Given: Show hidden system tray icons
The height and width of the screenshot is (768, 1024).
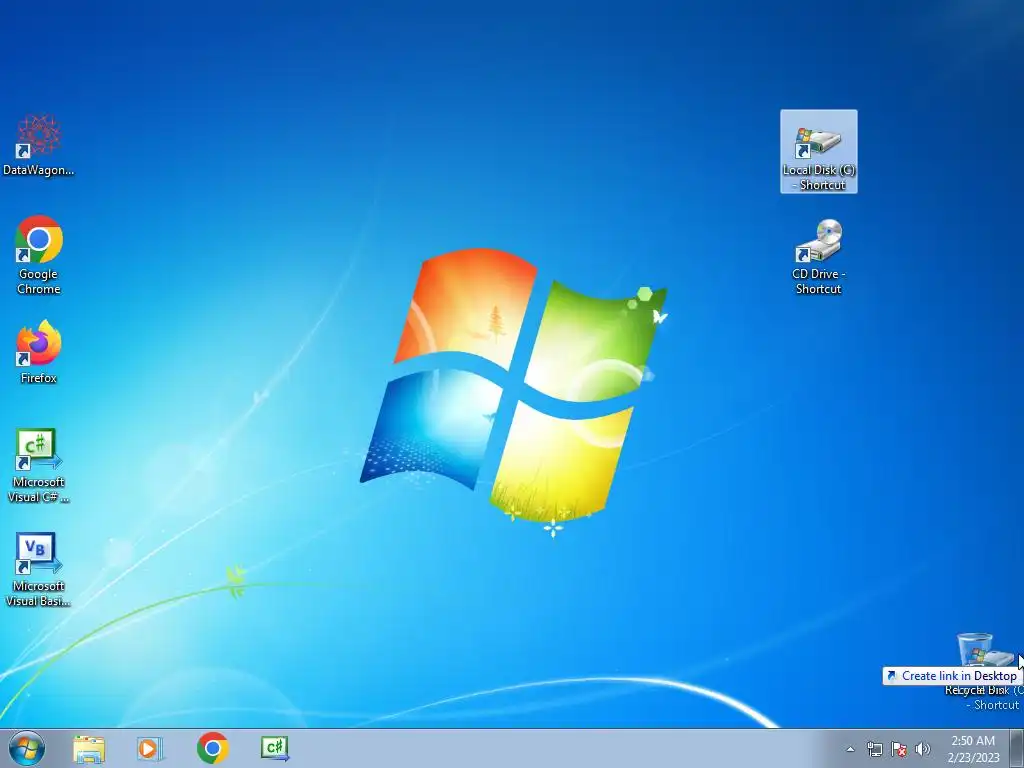Looking at the screenshot, I should [x=850, y=749].
